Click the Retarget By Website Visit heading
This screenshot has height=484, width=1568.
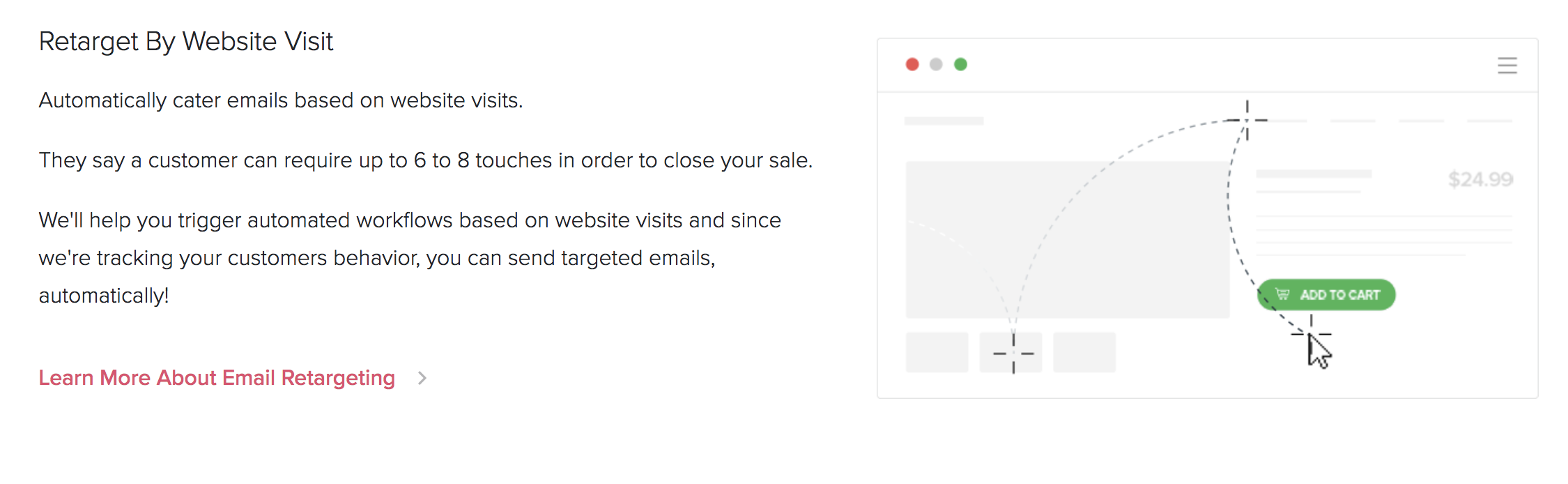(186, 42)
